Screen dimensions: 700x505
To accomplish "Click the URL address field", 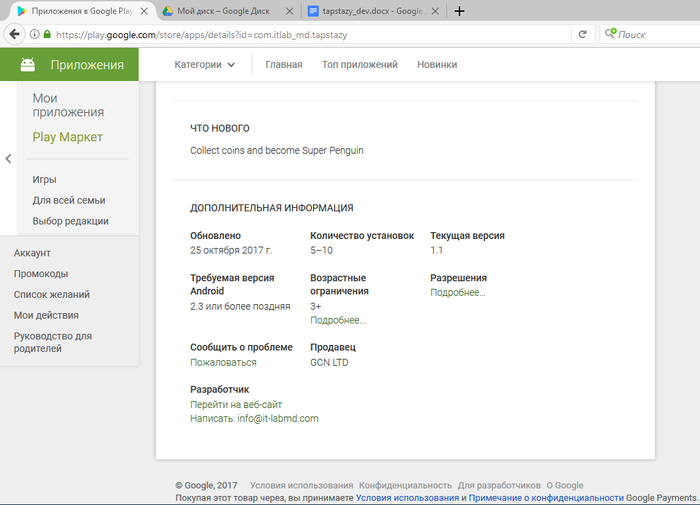I will (300, 34).
